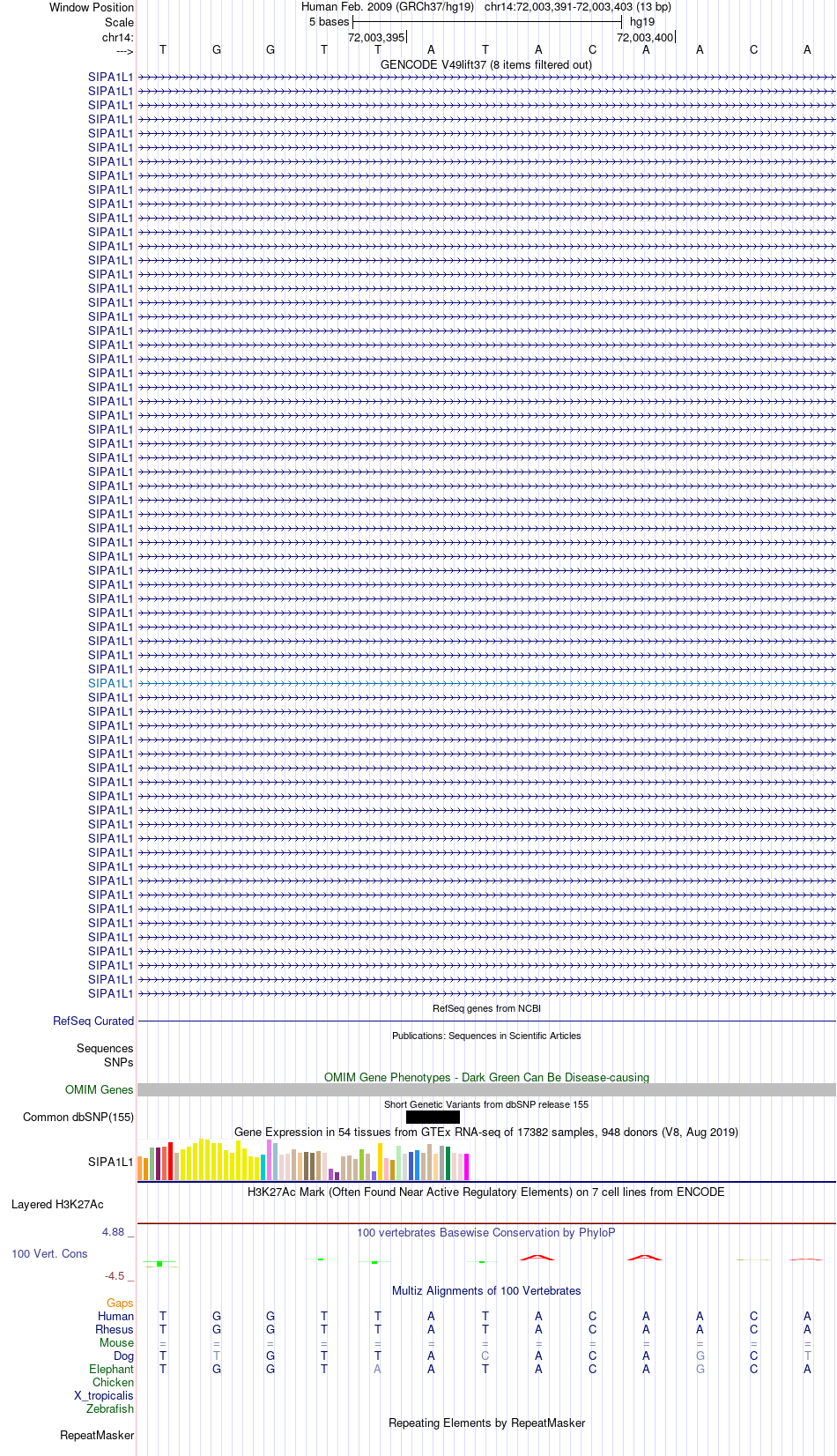Open the H3K27Ac Mark track title
This screenshot has width=837, height=1456.
click(x=486, y=1192)
